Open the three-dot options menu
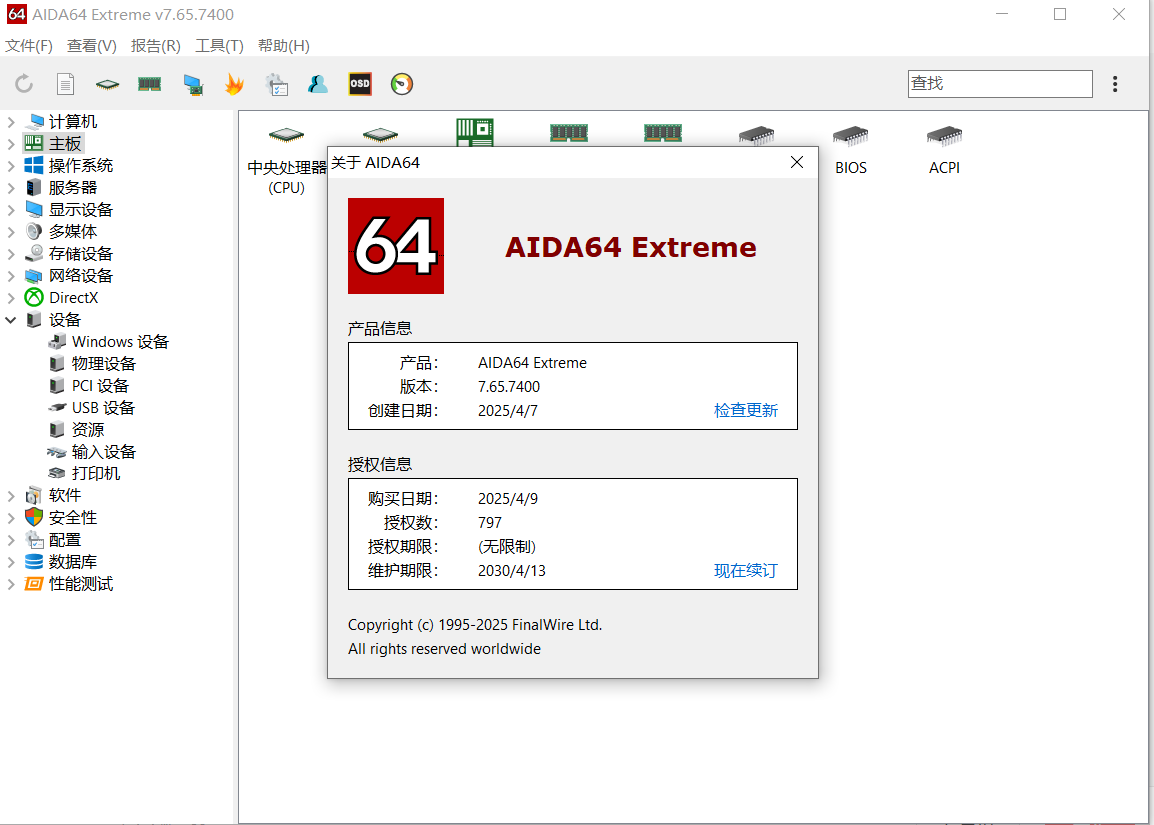1154x825 pixels. 1115,84
